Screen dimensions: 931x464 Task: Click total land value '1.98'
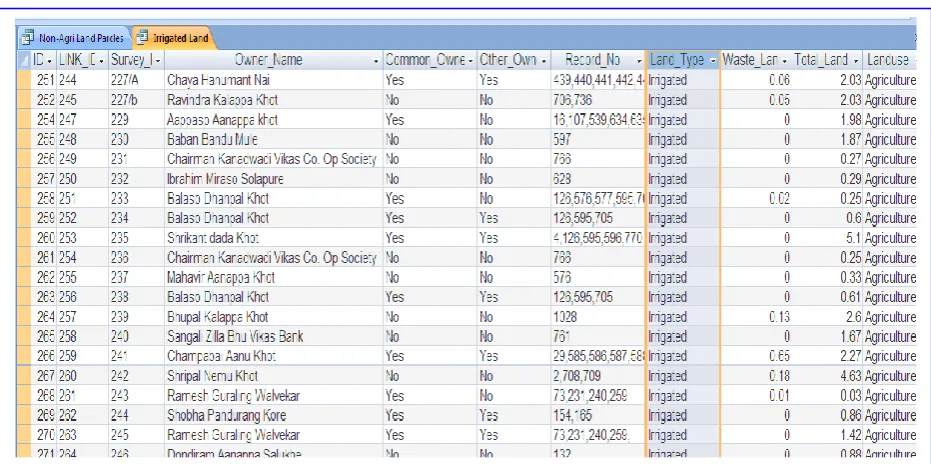pyautogui.click(x=827, y=119)
